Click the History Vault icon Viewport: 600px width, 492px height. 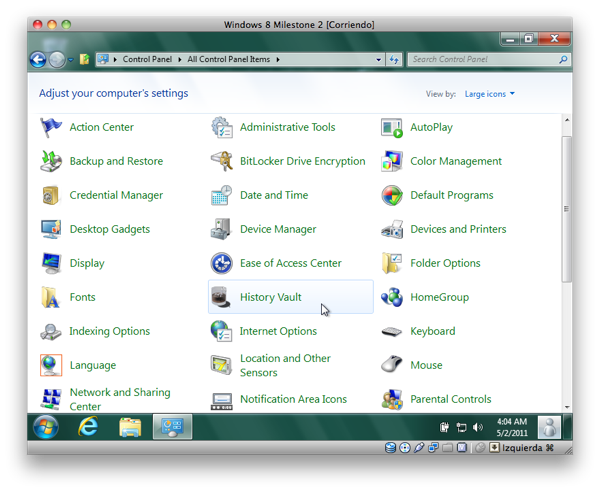(x=222, y=297)
